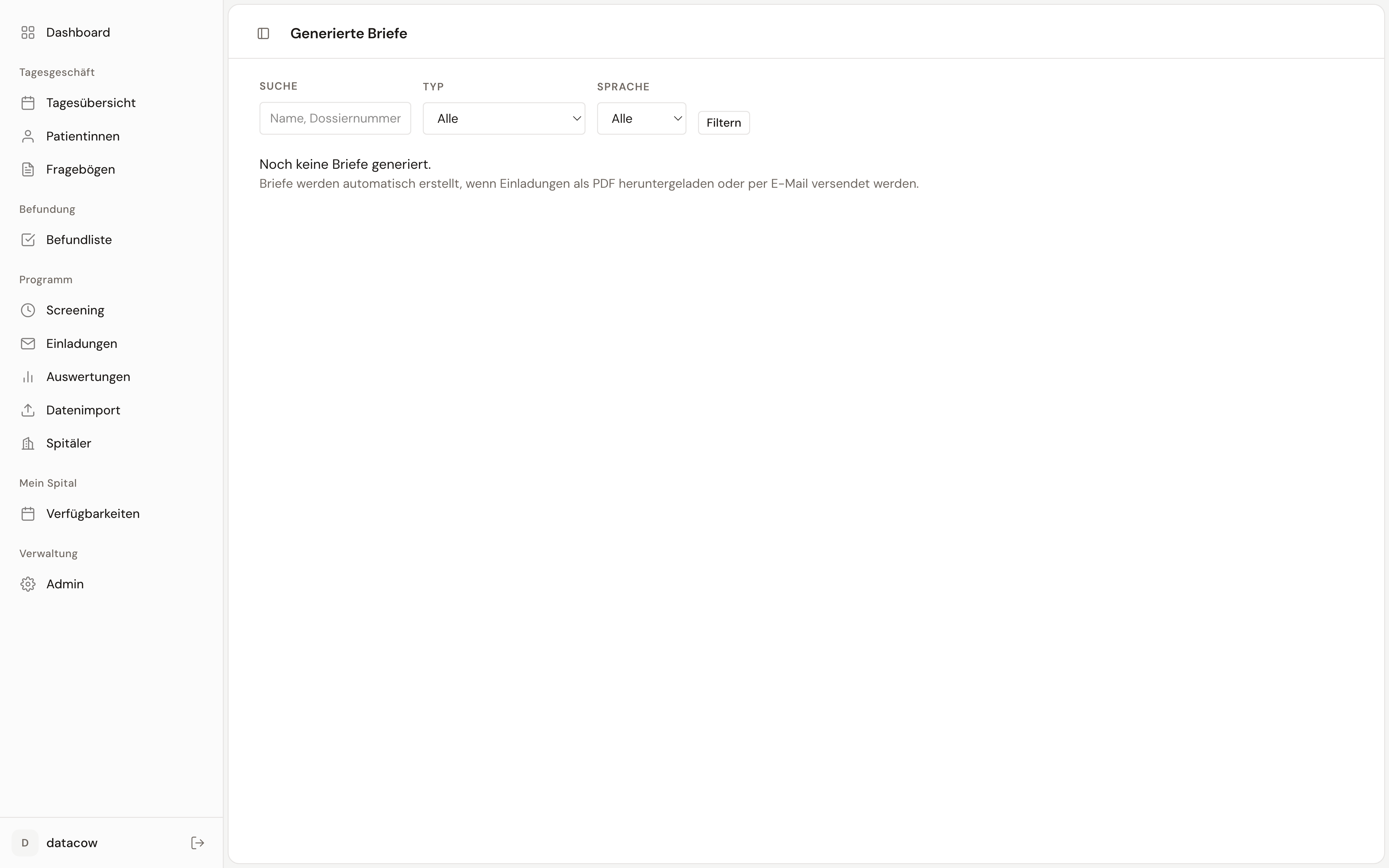The height and width of the screenshot is (868, 1389).
Task: Click the checkmark icon beside Befundliste
Action: tap(28, 240)
